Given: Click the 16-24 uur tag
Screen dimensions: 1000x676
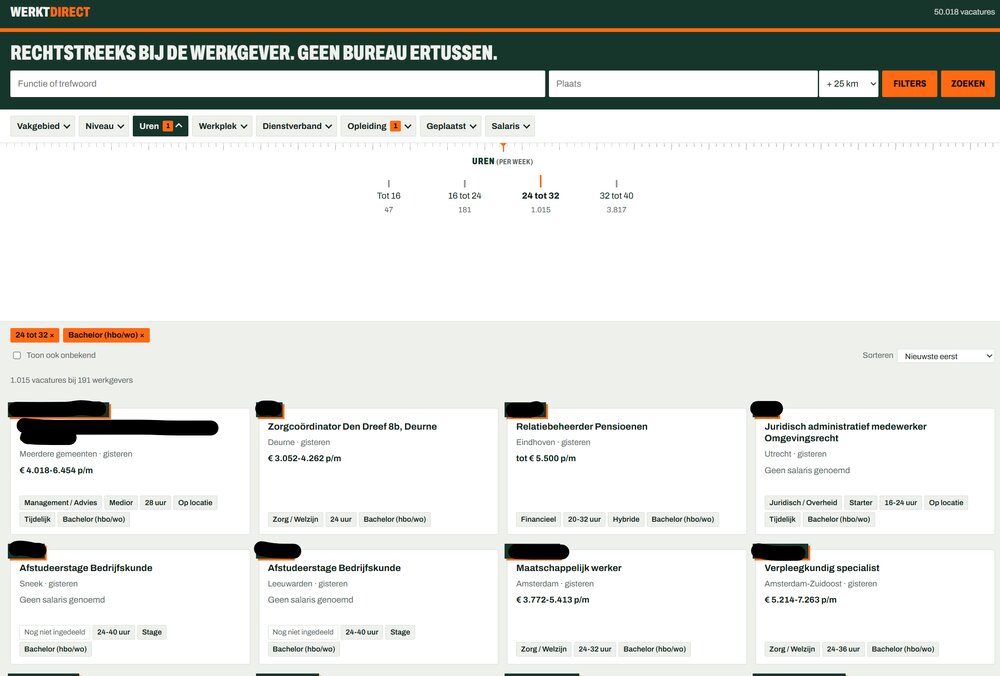Looking at the screenshot, I should click(901, 503).
